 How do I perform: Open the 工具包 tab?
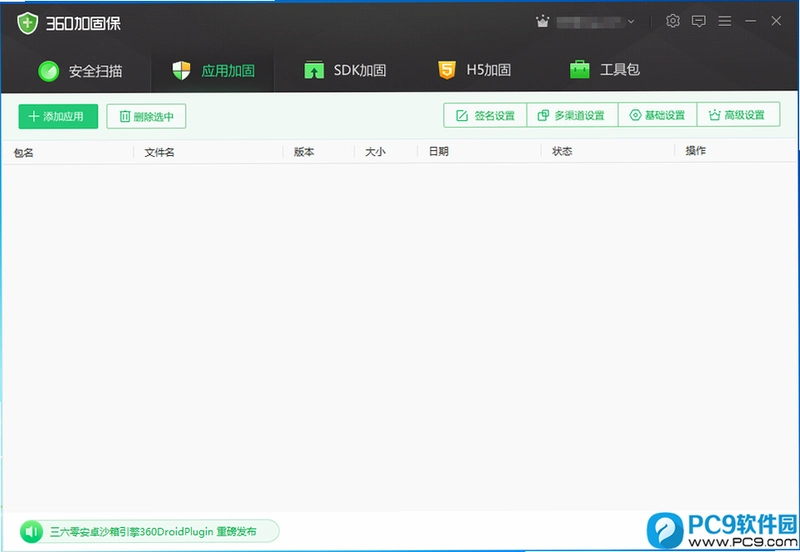tap(605, 69)
